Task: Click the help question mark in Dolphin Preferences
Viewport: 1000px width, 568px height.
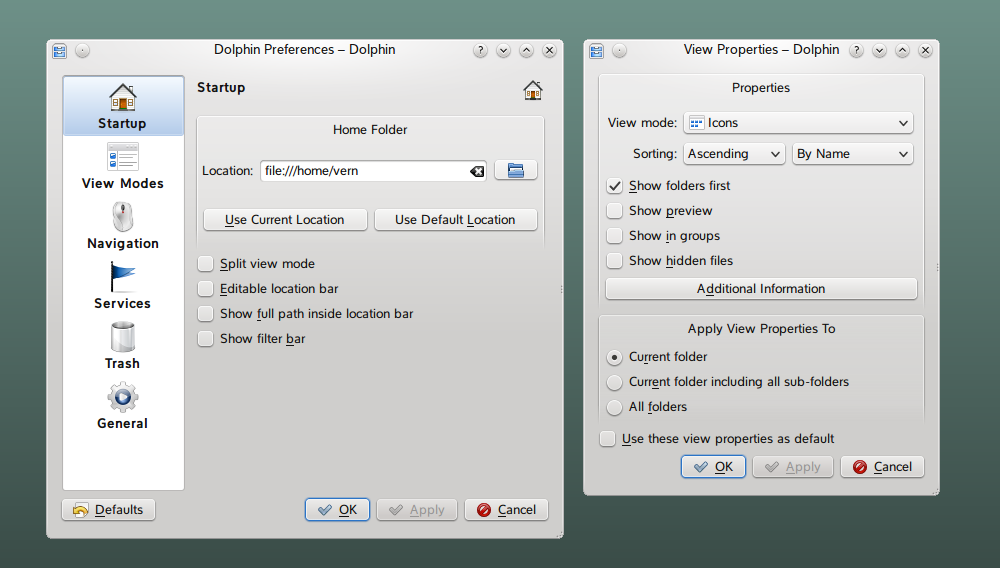Action: pyautogui.click(x=480, y=50)
